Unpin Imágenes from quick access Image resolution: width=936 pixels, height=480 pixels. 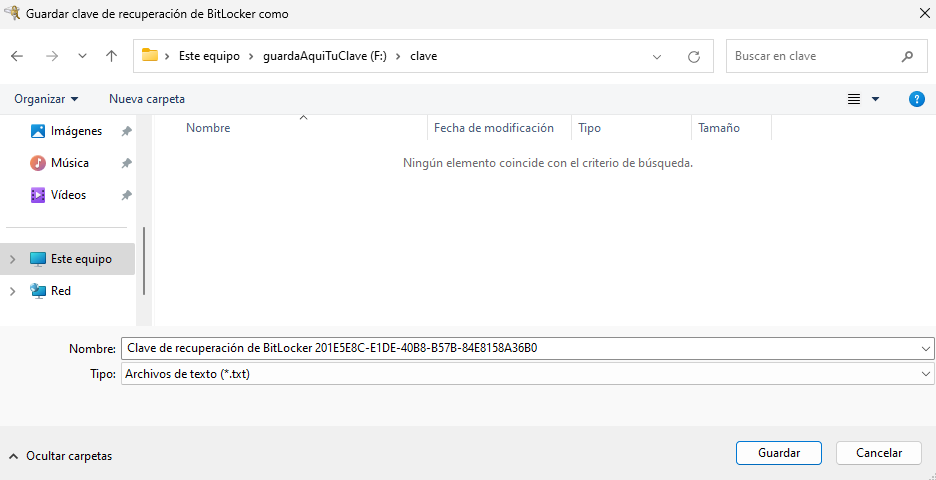pos(126,131)
